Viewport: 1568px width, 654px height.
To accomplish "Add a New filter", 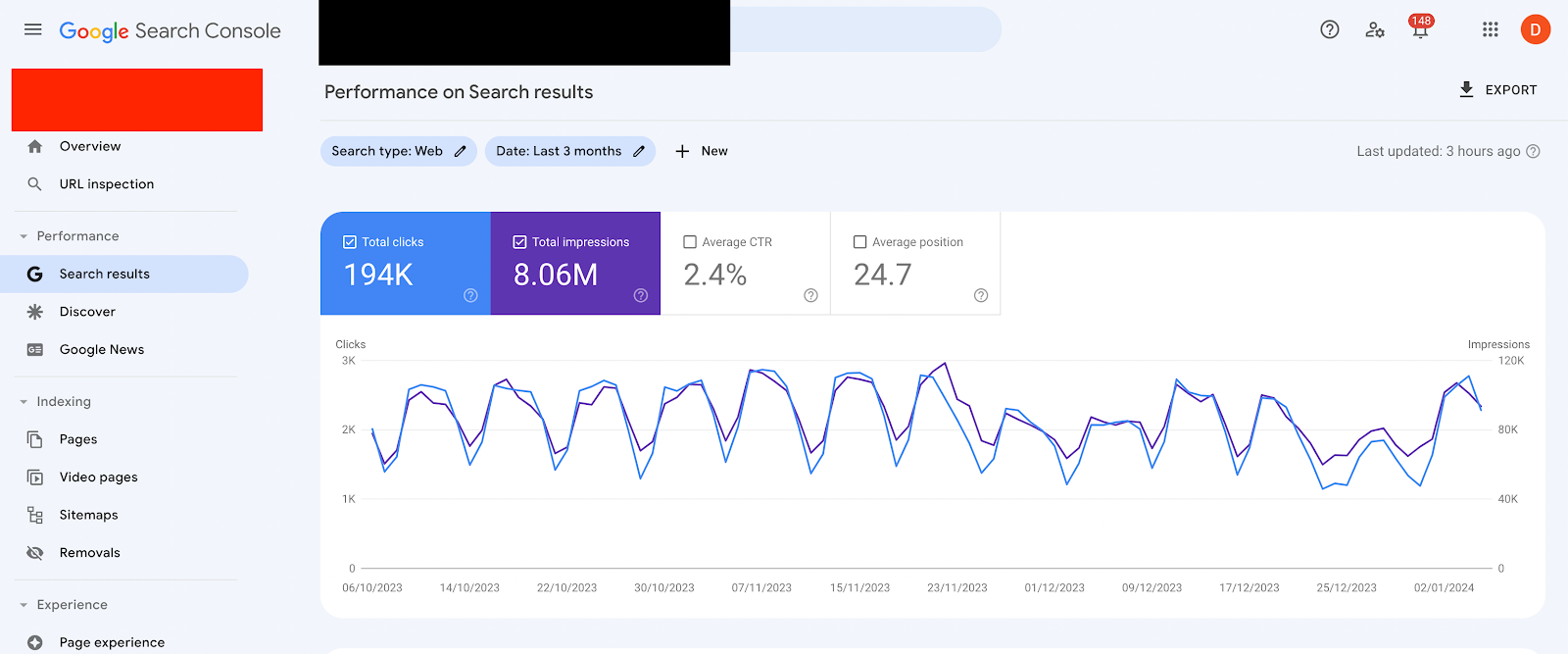I will point(702,151).
